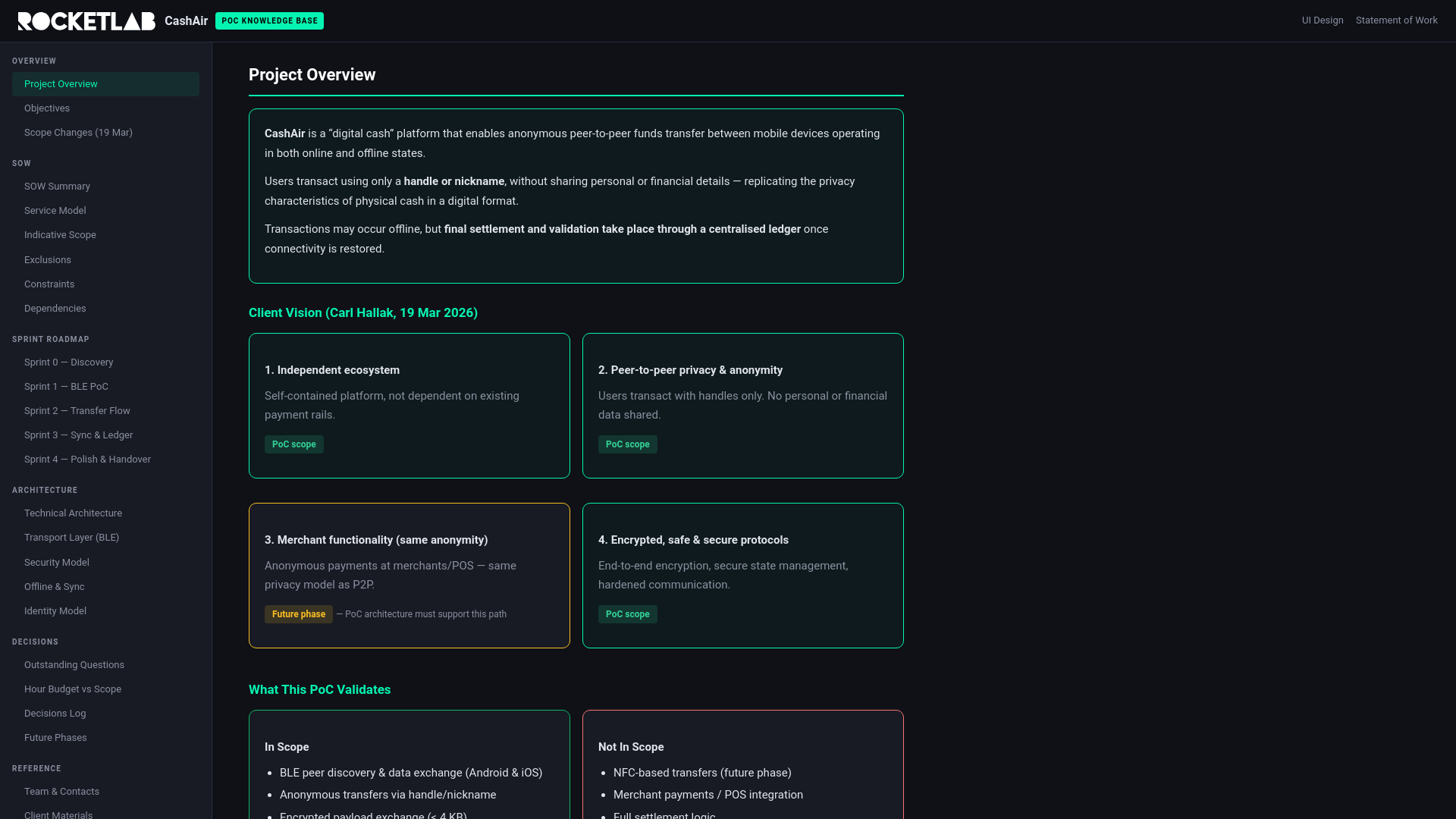1456x819 pixels.
Task: Click Anonymous transfers via handle/nickname item
Action: (388, 795)
